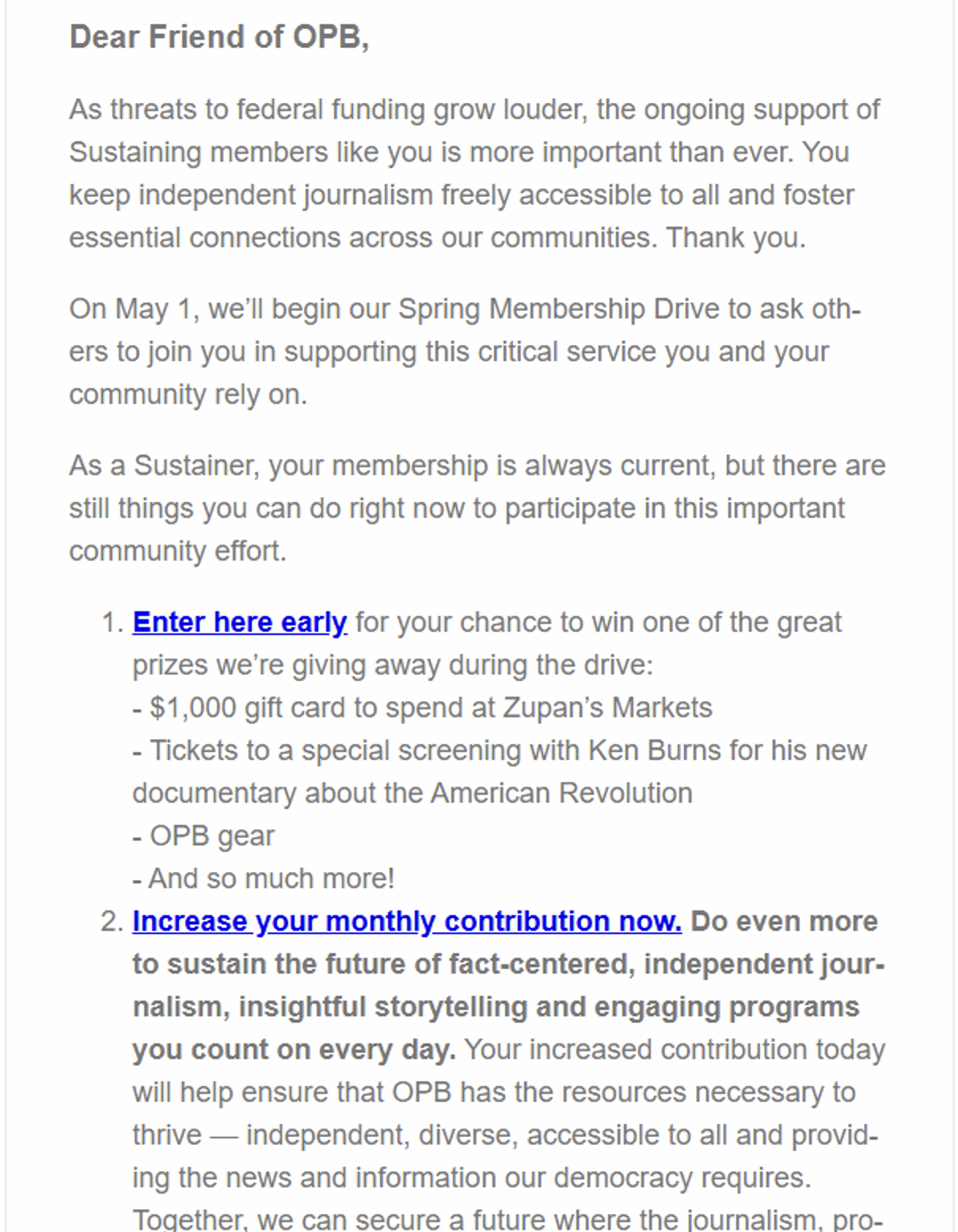Click the "community rely on." line
Screen dimensions: 958x1232
188,394
